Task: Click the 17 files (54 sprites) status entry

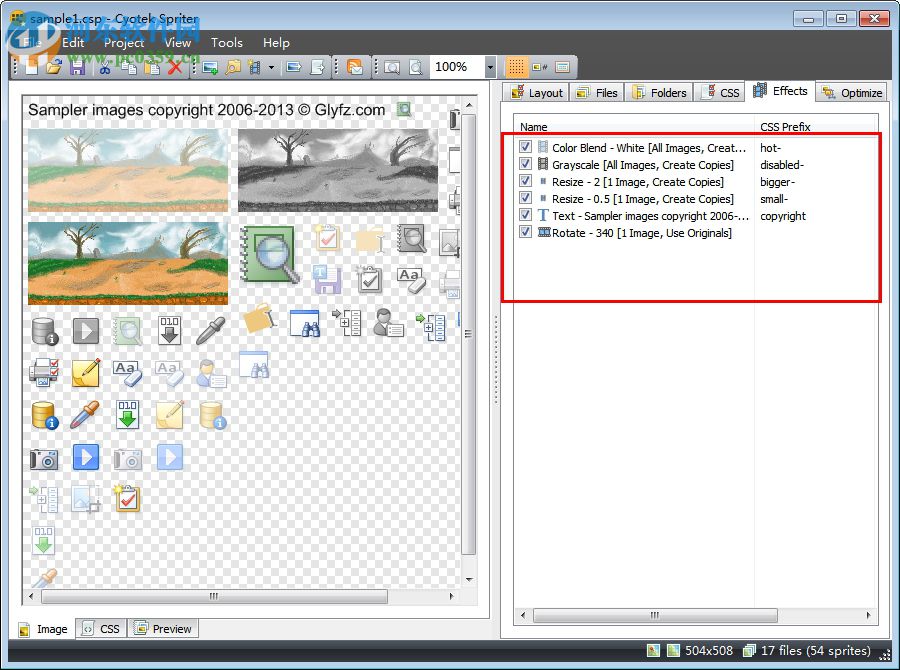Action: [806, 650]
